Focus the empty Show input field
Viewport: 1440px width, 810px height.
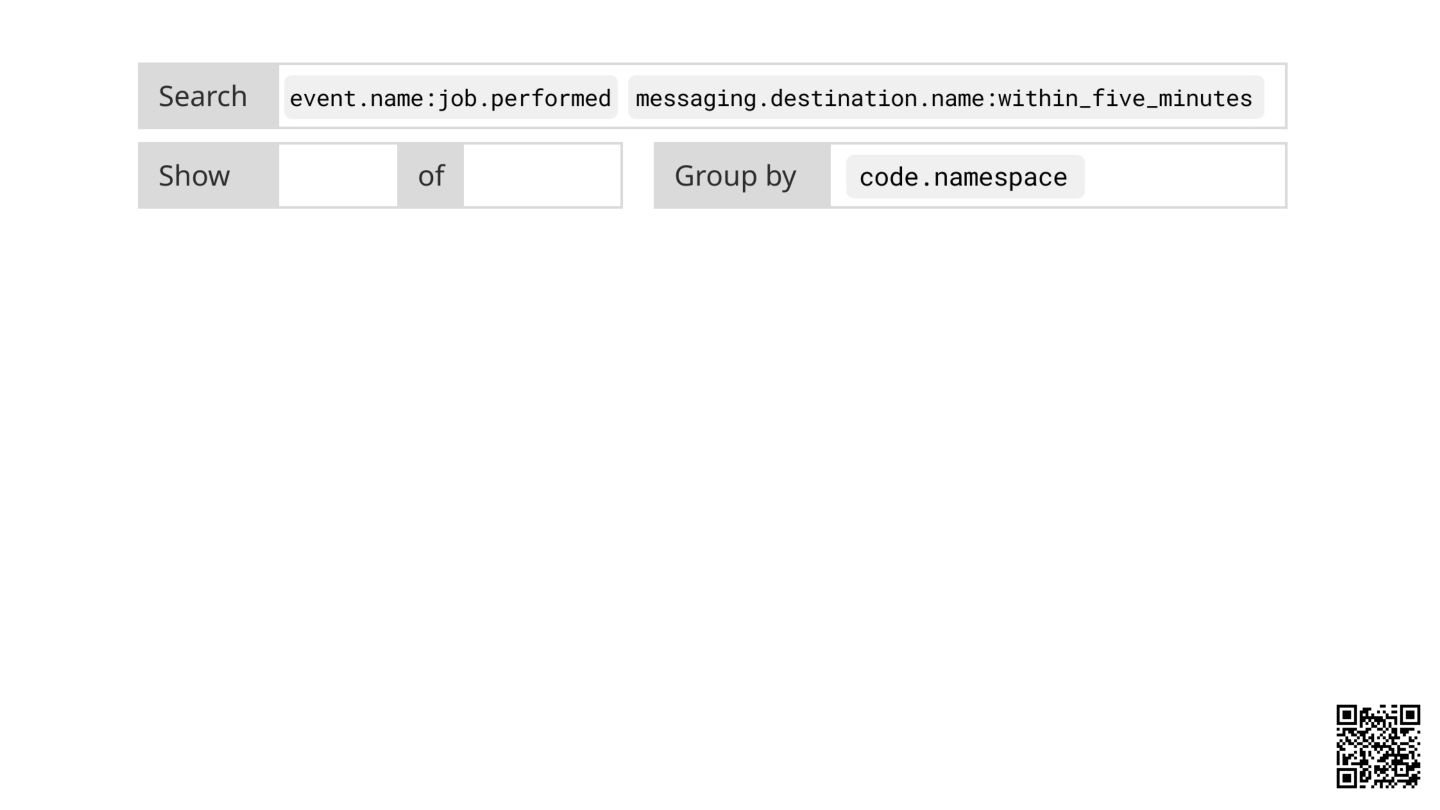tap(338, 176)
